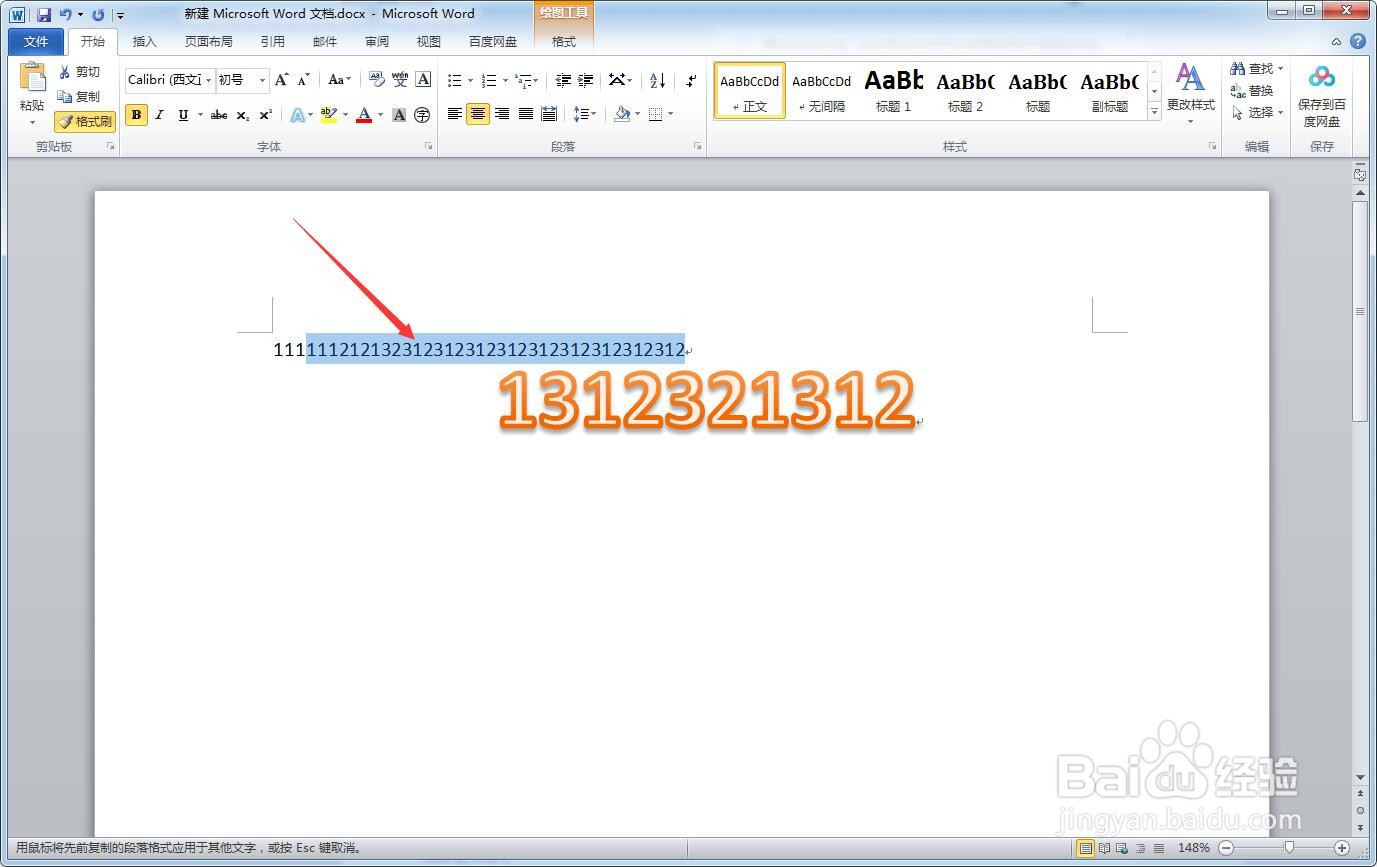Image resolution: width=1377 pixels, height=867 pixels.
Task: Click the zoom slider handle
Action: (x=1289, y=848)
